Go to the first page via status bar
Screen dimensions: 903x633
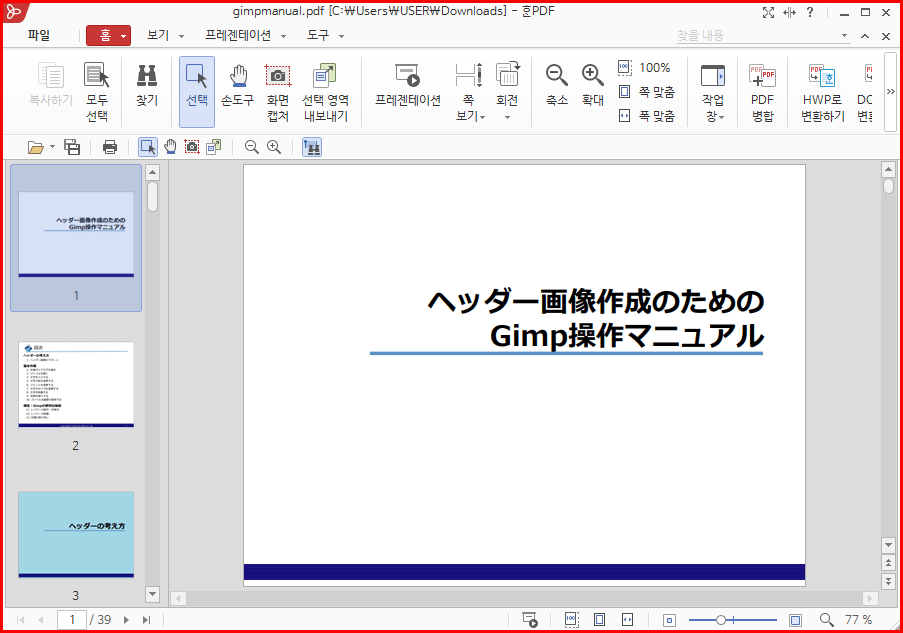pos(21,620)
